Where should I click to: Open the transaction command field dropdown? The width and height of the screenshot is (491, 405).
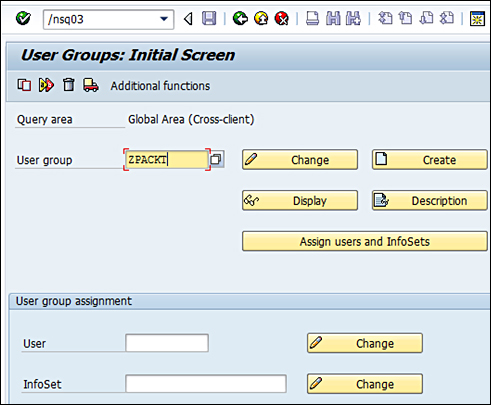pos(164,19)
